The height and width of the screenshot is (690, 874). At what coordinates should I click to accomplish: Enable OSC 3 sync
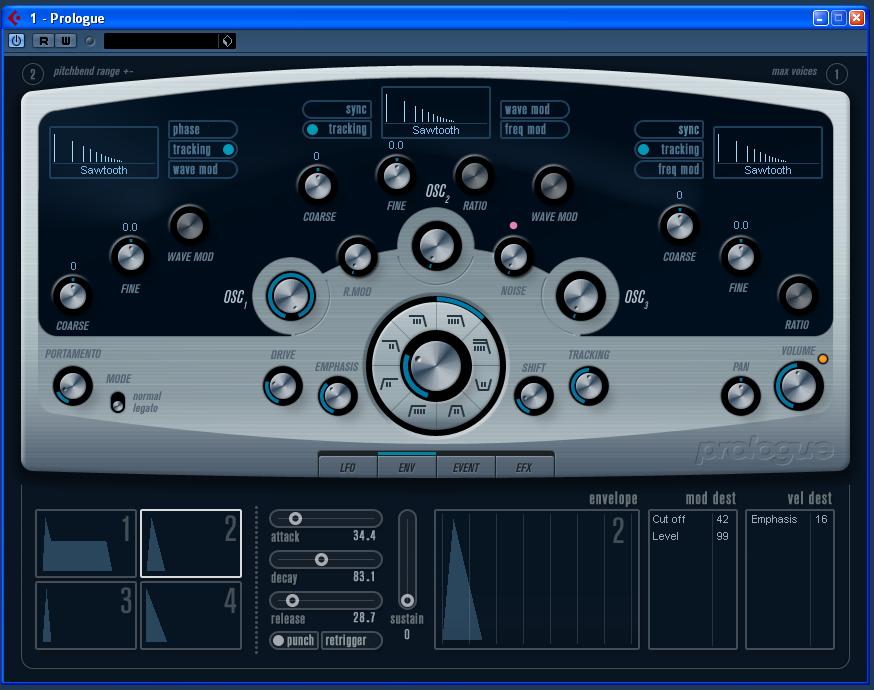(x=669, y=129)
